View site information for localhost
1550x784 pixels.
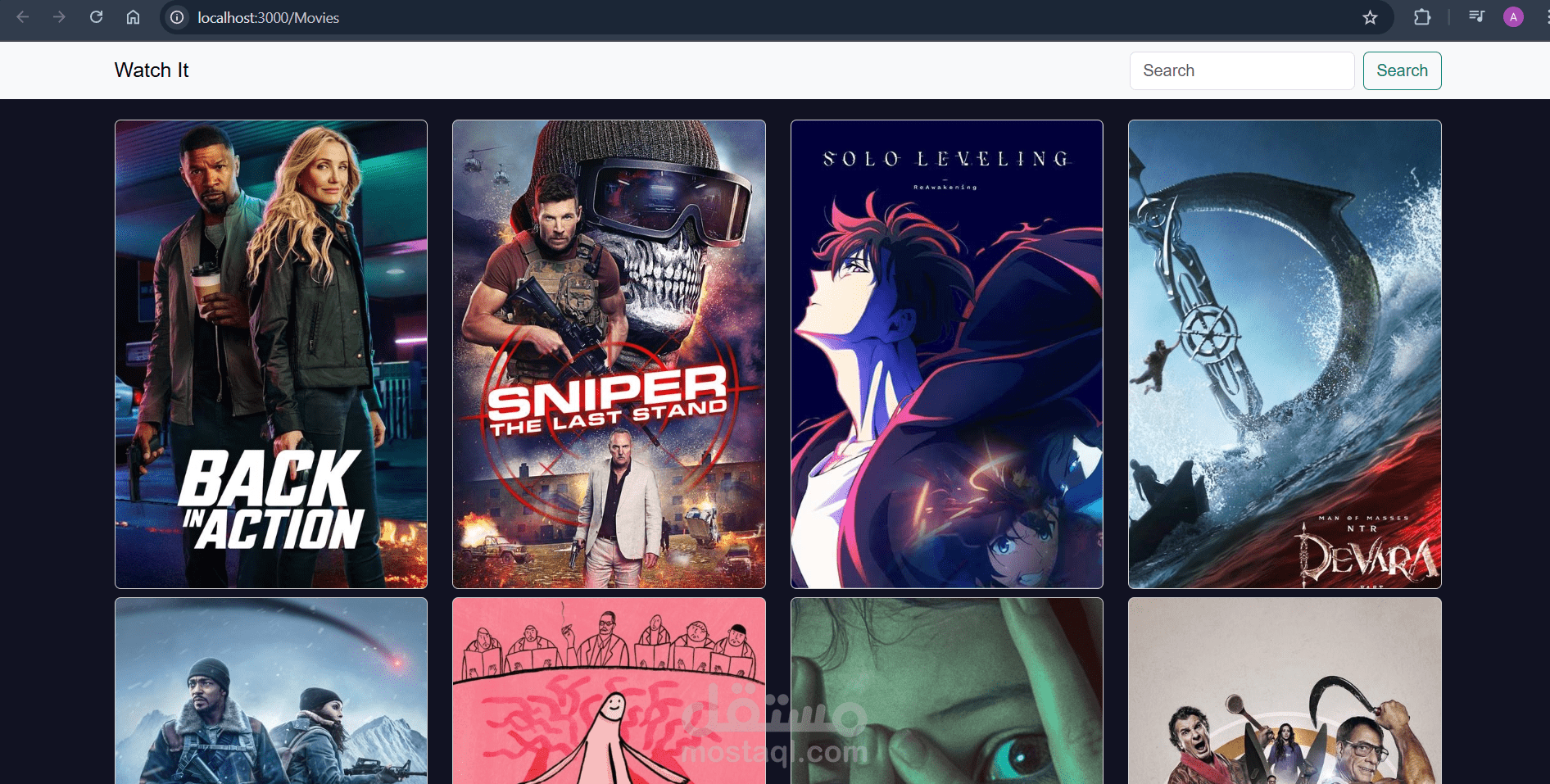click(x=176, y=17)
